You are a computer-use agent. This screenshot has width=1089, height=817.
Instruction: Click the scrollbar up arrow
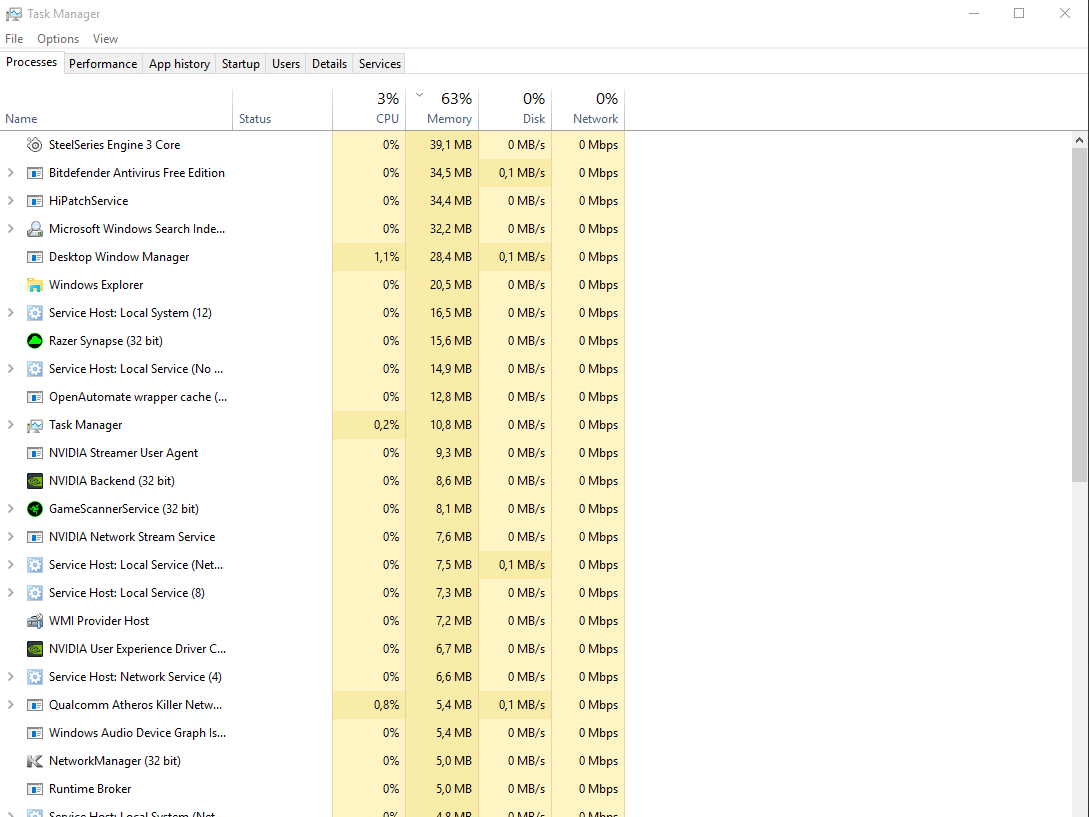coord(1079,140)
